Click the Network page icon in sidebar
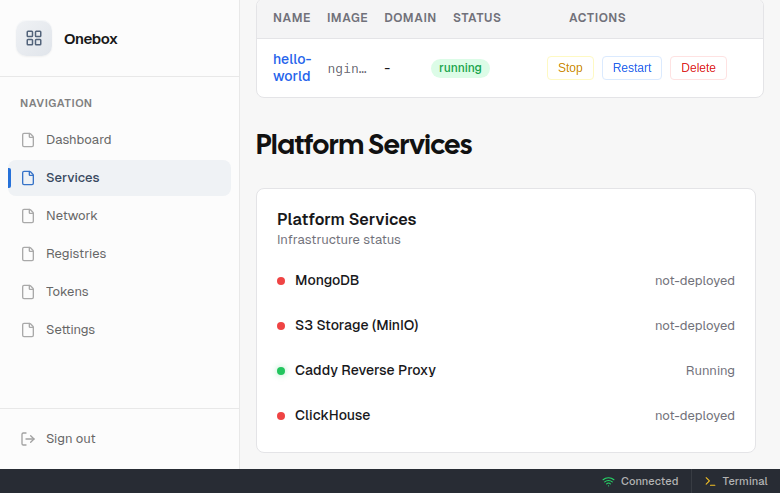Viewport: 780px width, 493px height. point(28,216)
